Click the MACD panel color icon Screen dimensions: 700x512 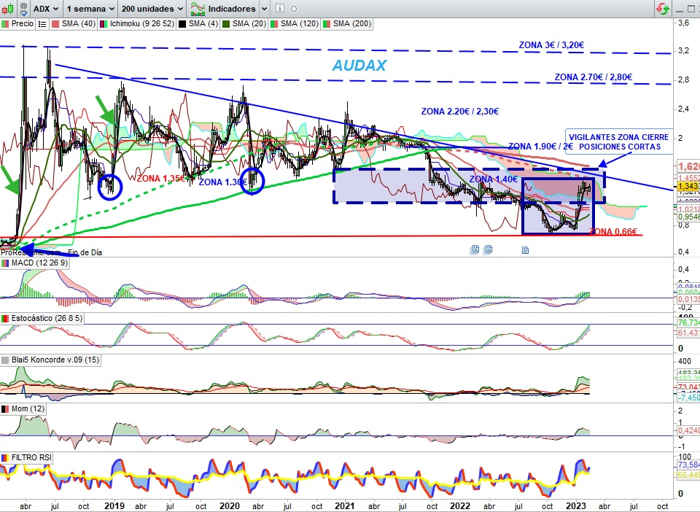pyautogui.click(x=5, y=263)
